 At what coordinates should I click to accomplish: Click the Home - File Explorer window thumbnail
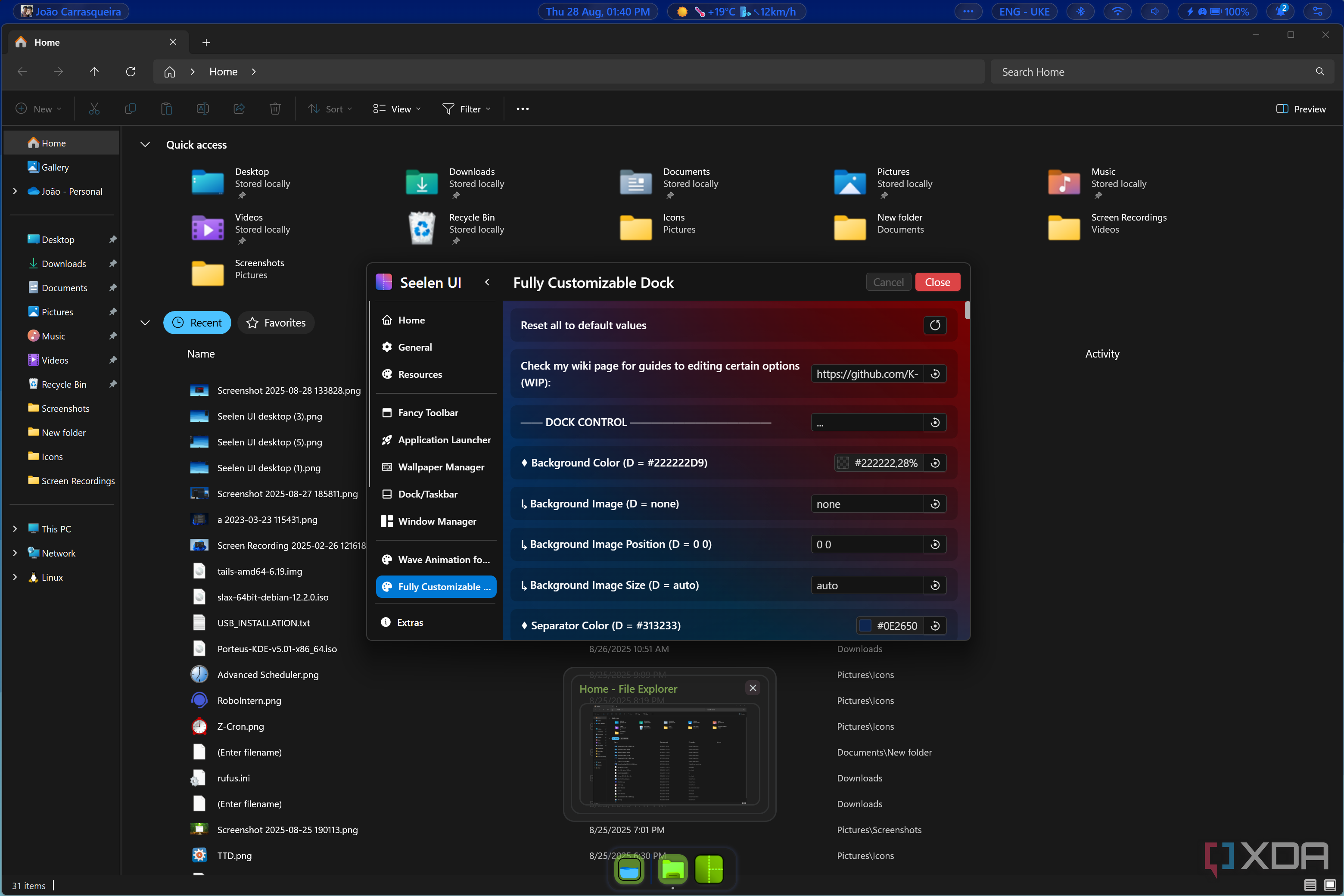pos(669,754)
